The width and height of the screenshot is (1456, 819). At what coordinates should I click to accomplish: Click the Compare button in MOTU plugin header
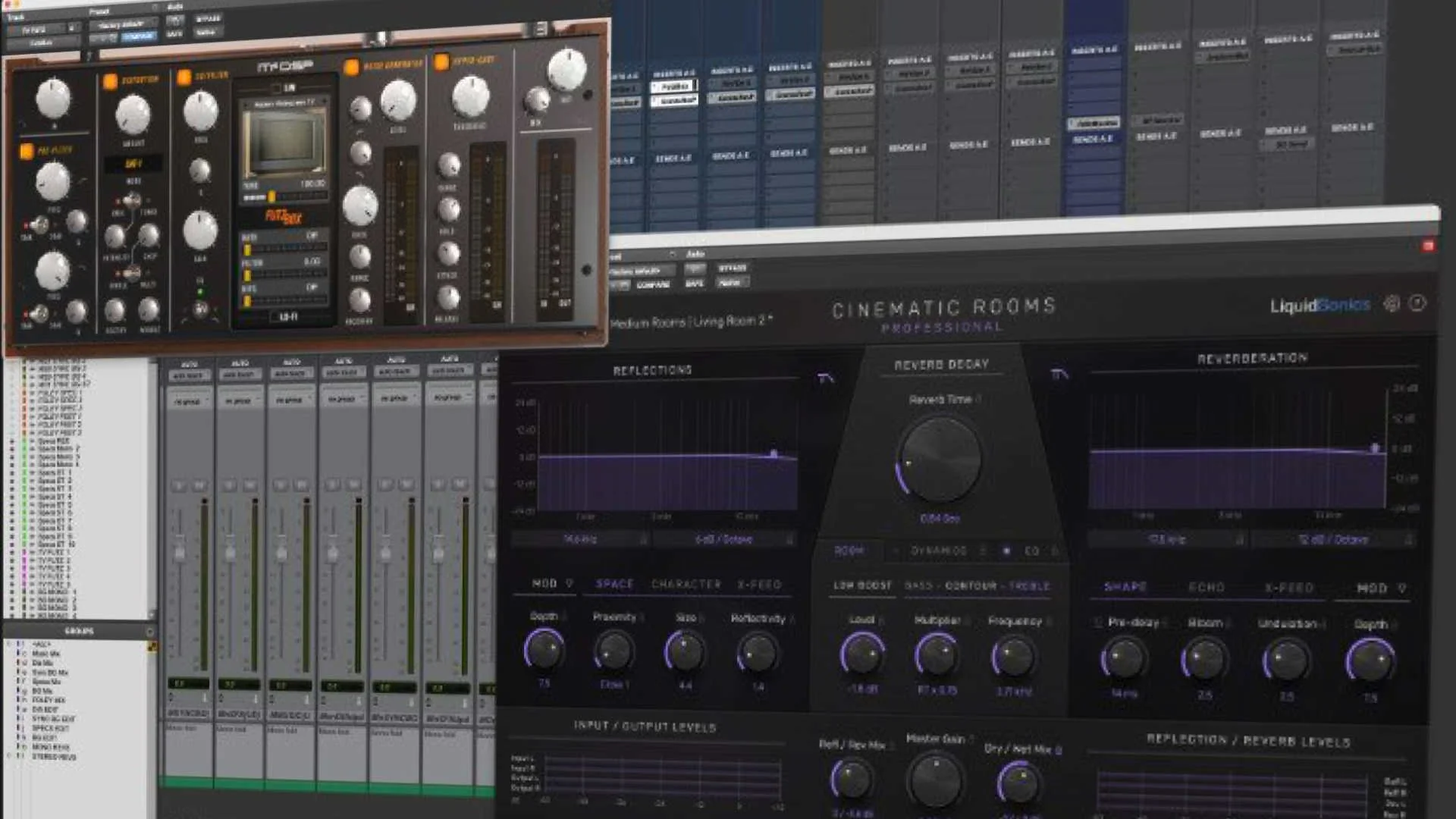click(x=137, y=36)
